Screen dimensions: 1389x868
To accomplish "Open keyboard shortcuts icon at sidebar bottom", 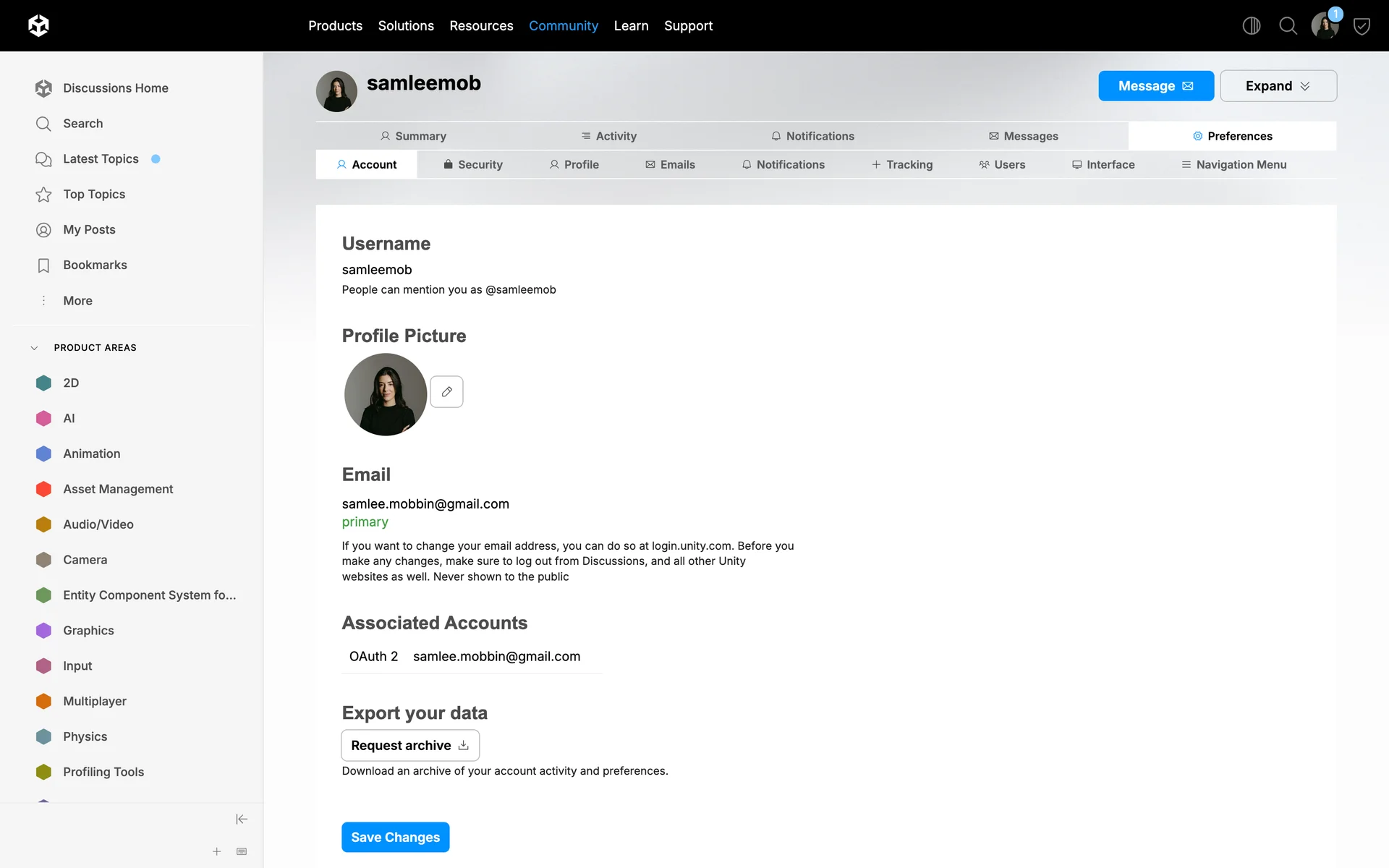I will pyautogui.click(x=242, y=851).
